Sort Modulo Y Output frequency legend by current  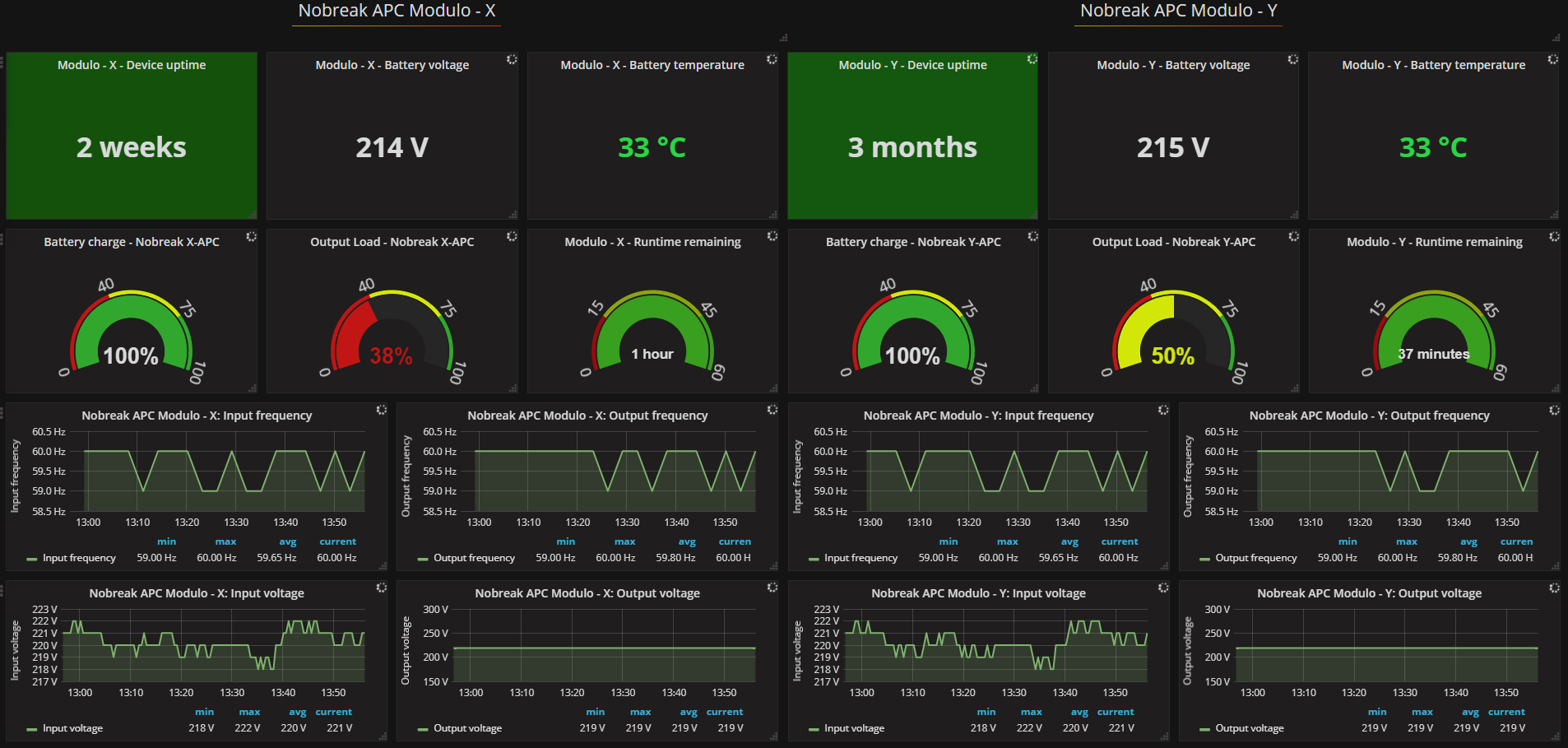(1516, 541)
